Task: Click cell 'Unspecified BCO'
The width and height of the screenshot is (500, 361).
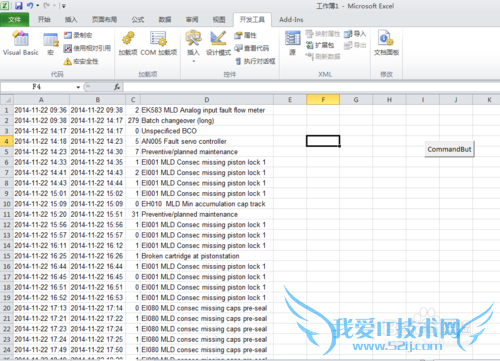Action: point(207,131)
